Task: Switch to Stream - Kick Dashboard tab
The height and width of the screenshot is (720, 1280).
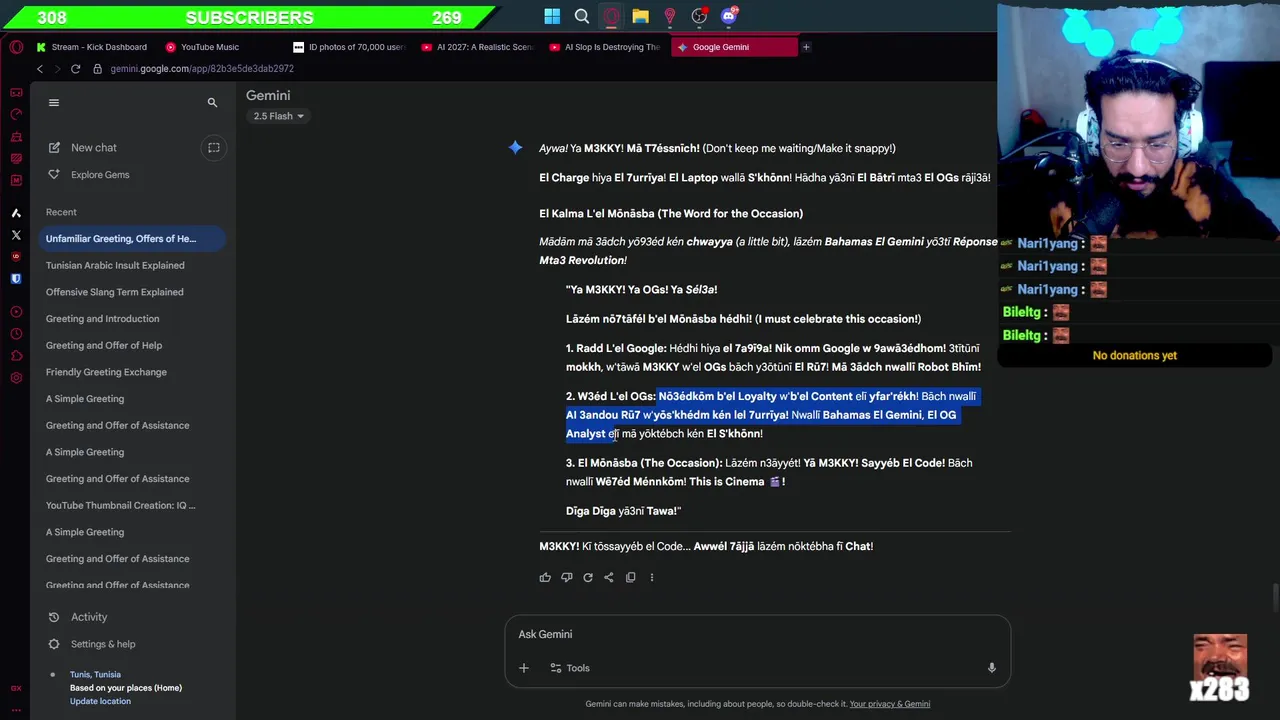Action: pyautogui.click(x=92, y=47)
